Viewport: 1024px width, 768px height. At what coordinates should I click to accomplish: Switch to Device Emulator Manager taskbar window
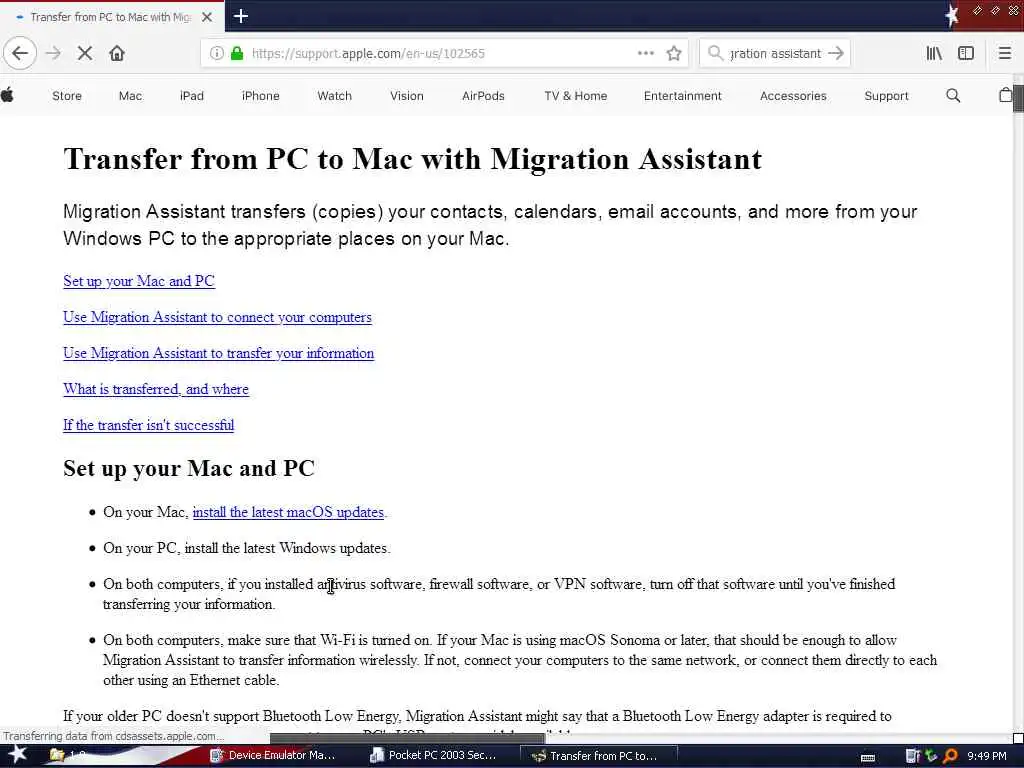click(273, 756)
